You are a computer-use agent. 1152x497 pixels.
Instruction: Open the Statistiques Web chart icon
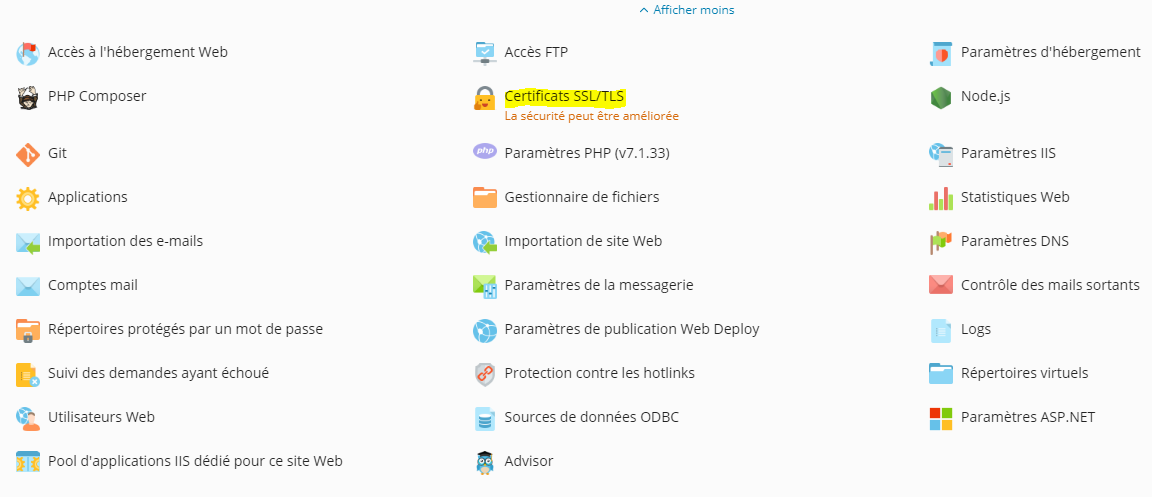coord(940,198)
